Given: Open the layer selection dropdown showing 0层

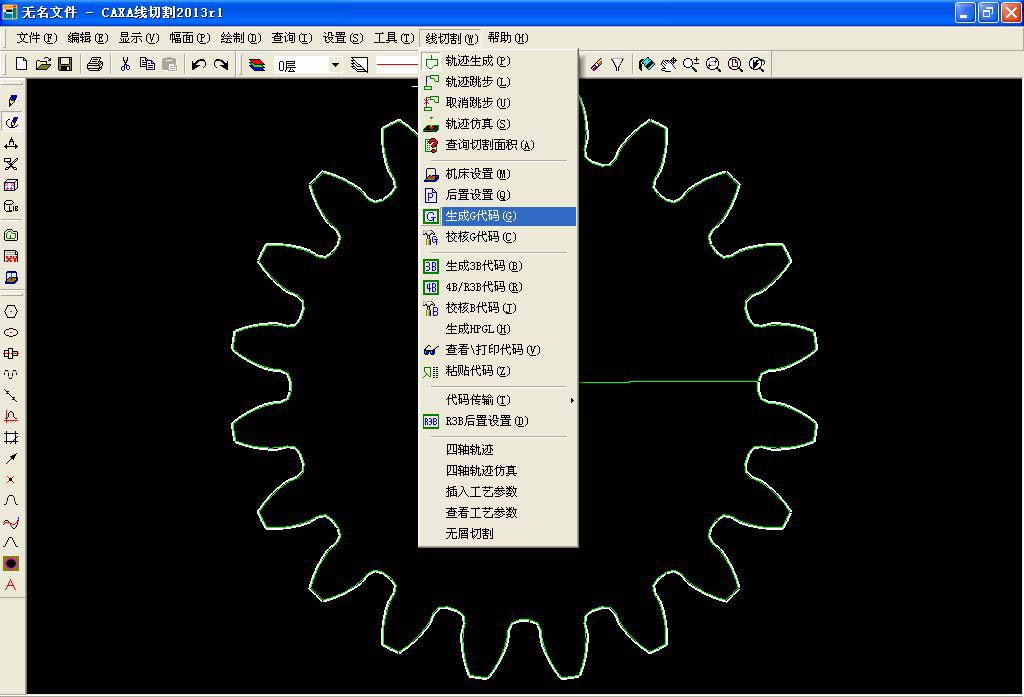Looking at the screenshot, I should [x=335, y=64].
